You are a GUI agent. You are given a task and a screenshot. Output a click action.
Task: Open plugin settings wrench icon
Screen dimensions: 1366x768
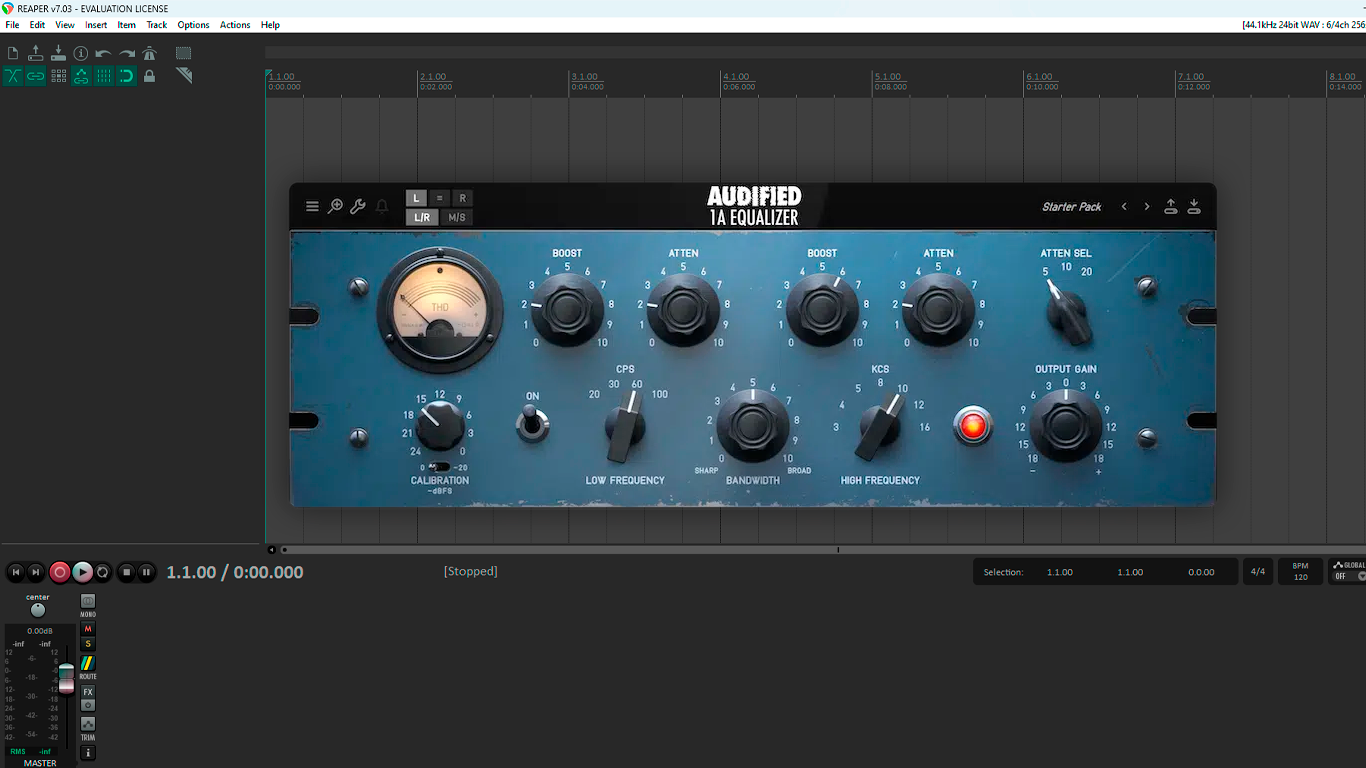[358, 206]
